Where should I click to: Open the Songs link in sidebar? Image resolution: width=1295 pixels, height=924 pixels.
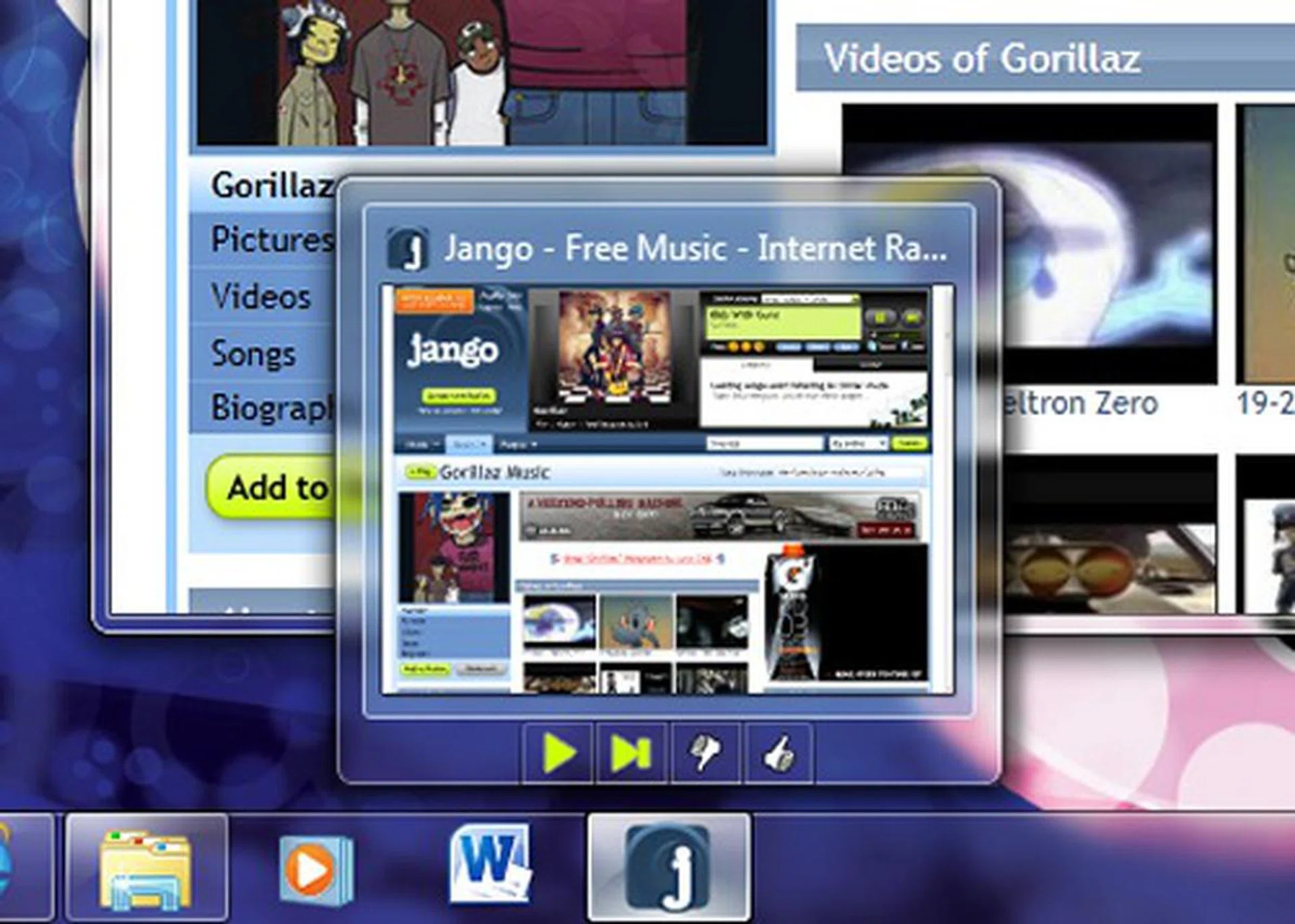click(x=254, y=354)
